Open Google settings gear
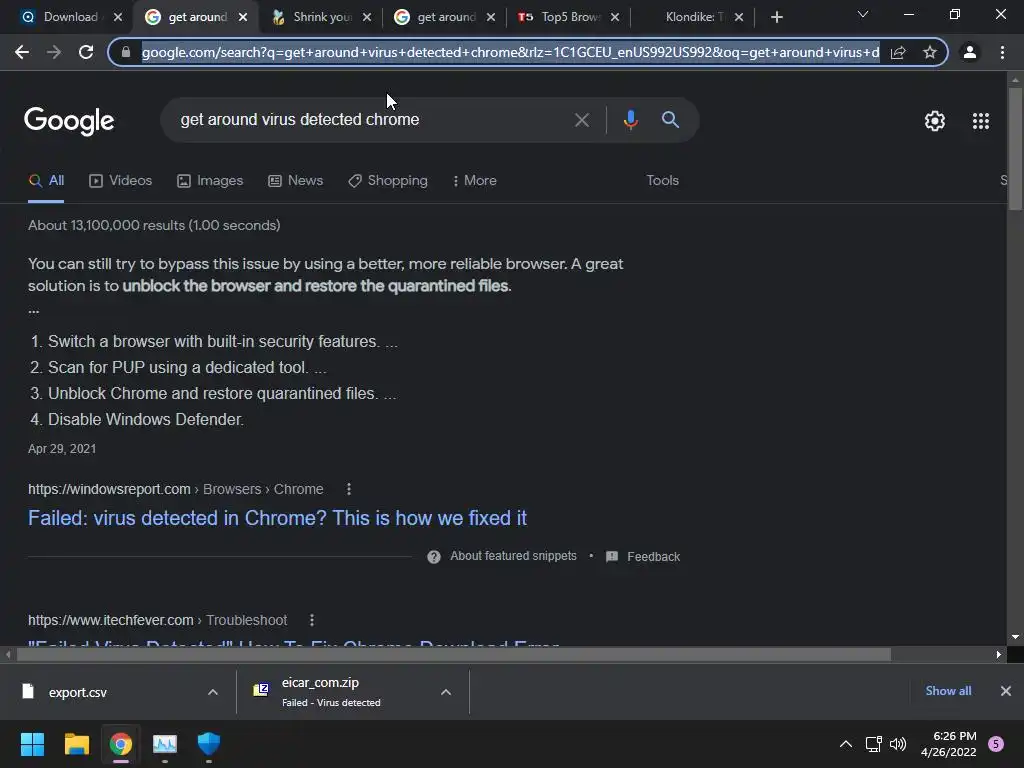 [x=935, y=121]
